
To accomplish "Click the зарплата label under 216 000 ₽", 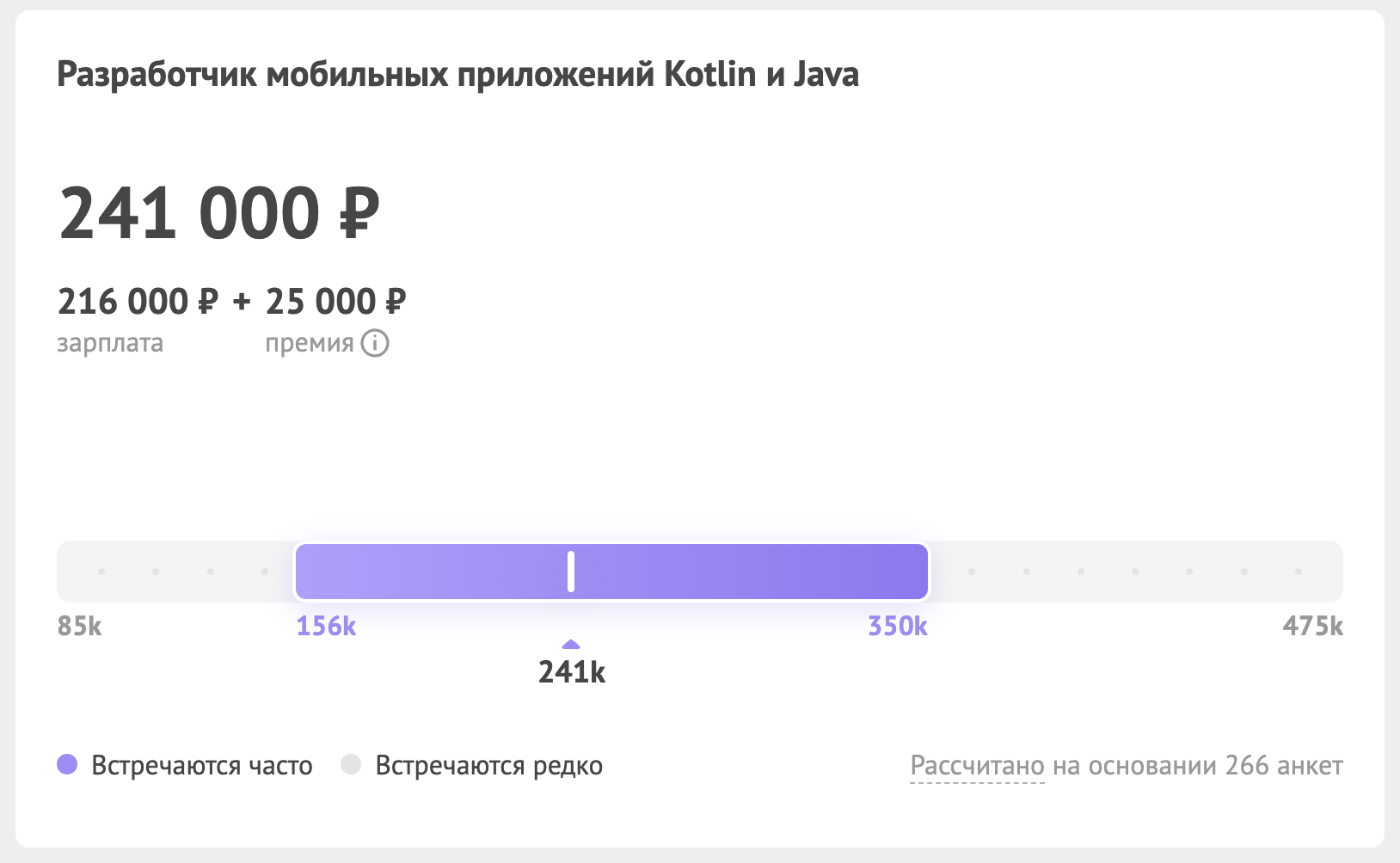I will tap(110, 343).
